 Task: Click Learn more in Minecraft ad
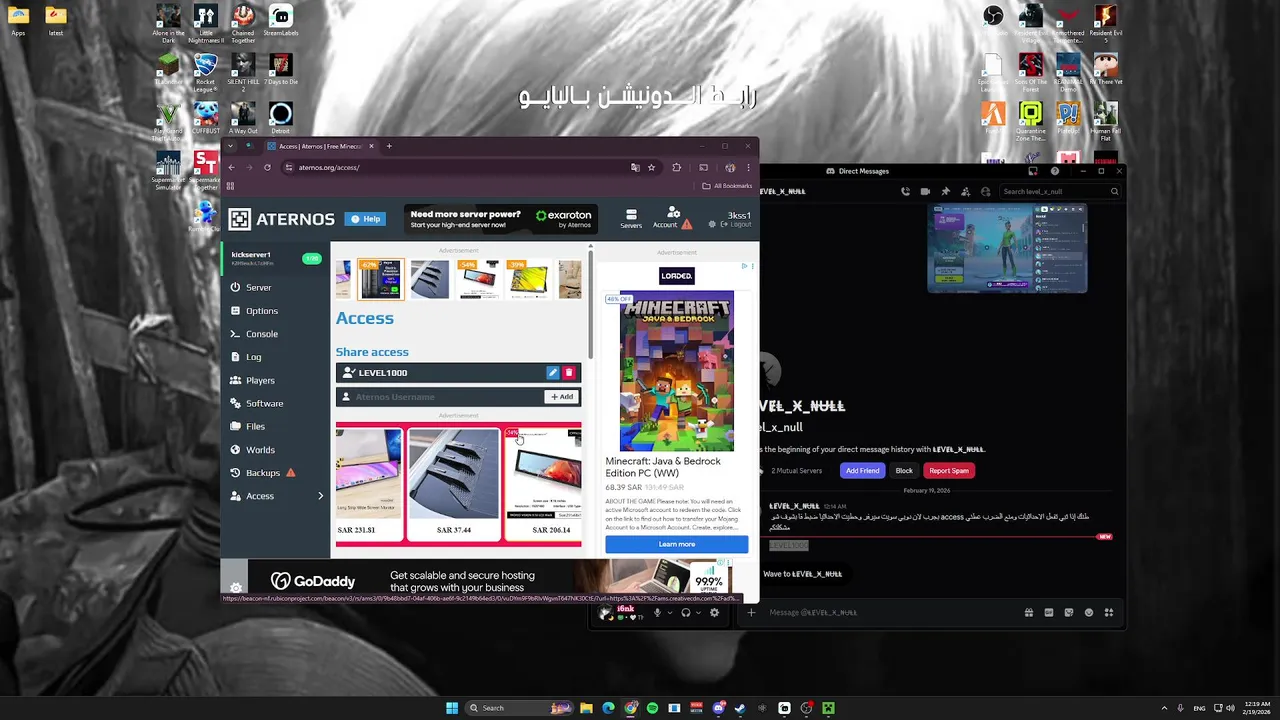coord(677,544)
